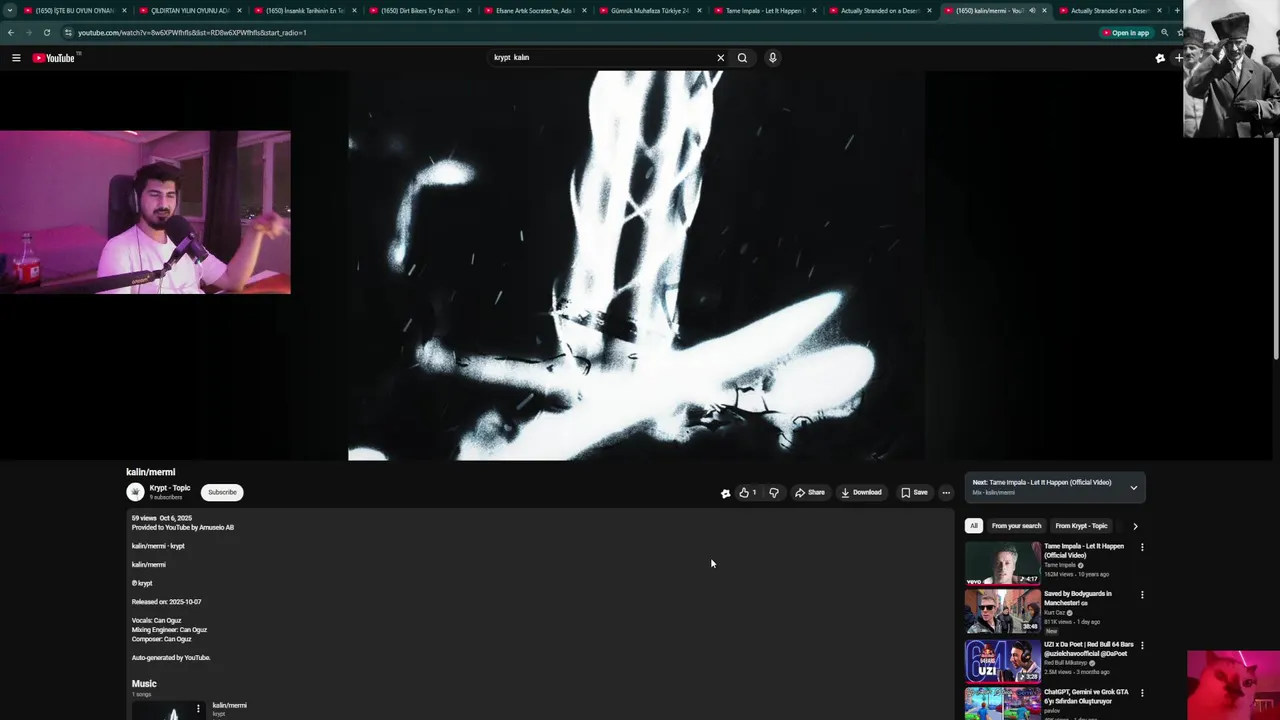The height and width of the screenshot is (720, 1280).
Task: Open options for ChatGPT Gemini GTA video
Action: (1142, 693)
